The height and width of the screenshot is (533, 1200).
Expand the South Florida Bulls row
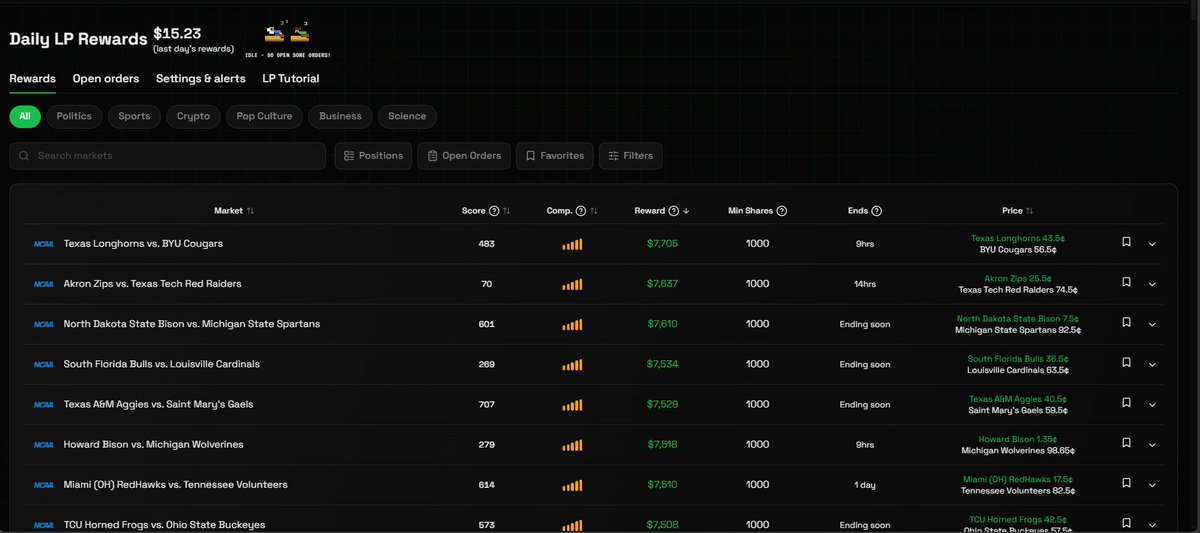pos(1152,364)
